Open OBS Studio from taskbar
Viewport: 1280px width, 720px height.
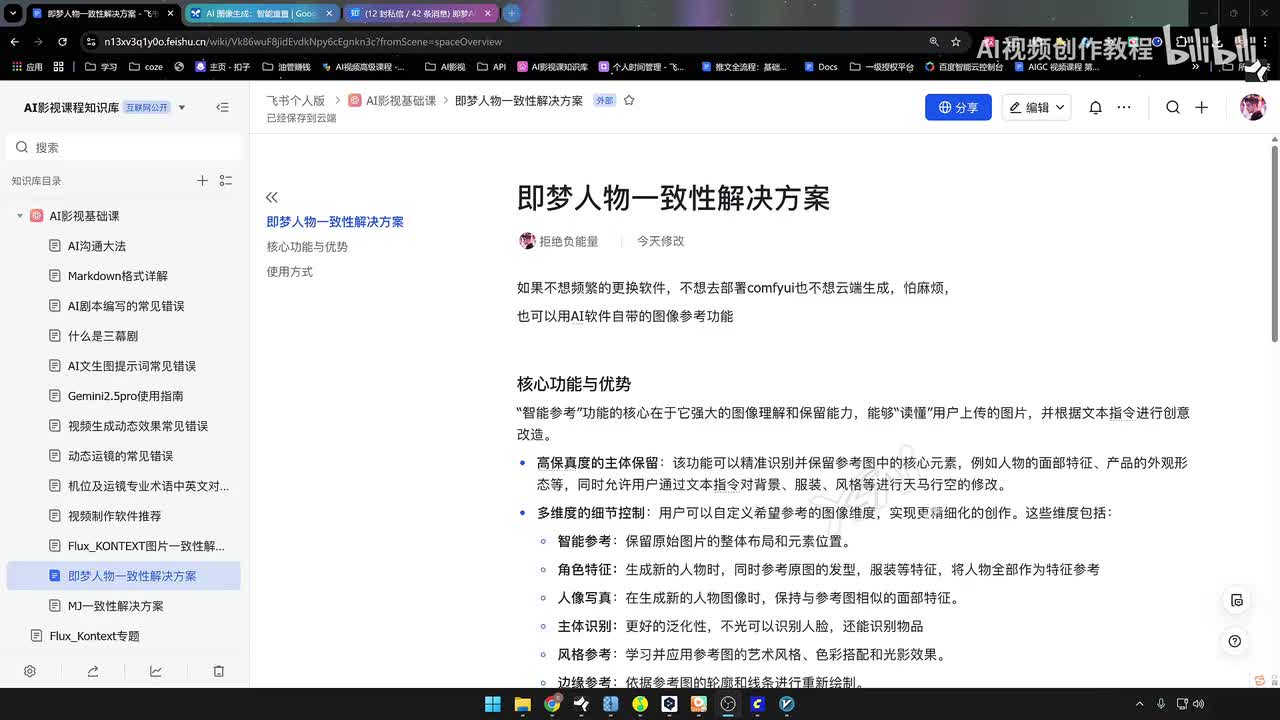[728, 704]
